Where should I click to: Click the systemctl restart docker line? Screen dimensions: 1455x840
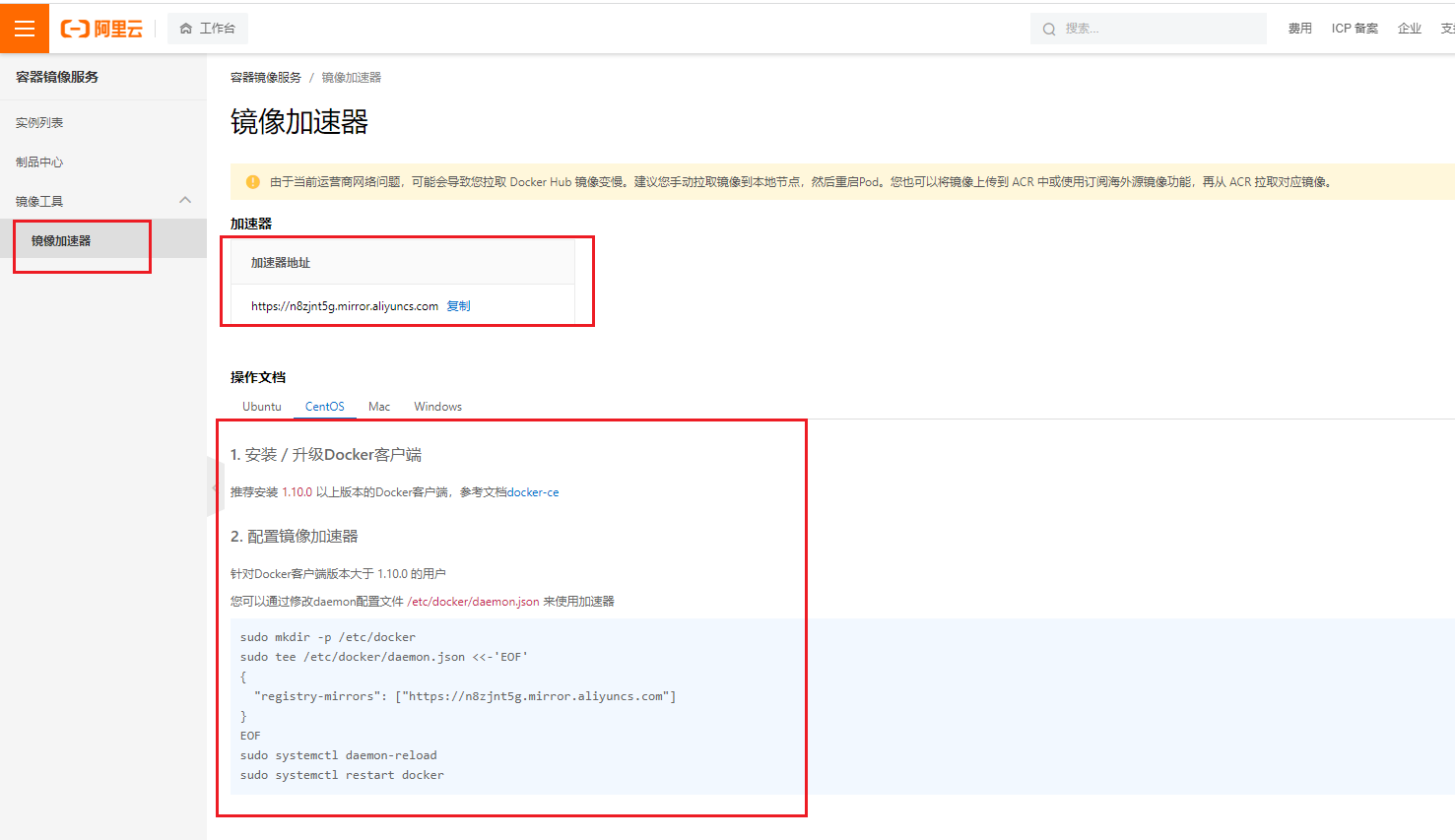point(342,775)
